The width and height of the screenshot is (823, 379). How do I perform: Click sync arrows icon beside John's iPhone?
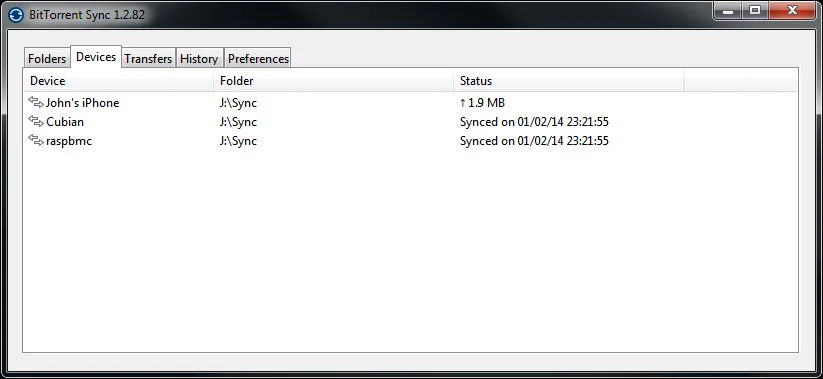36,102
